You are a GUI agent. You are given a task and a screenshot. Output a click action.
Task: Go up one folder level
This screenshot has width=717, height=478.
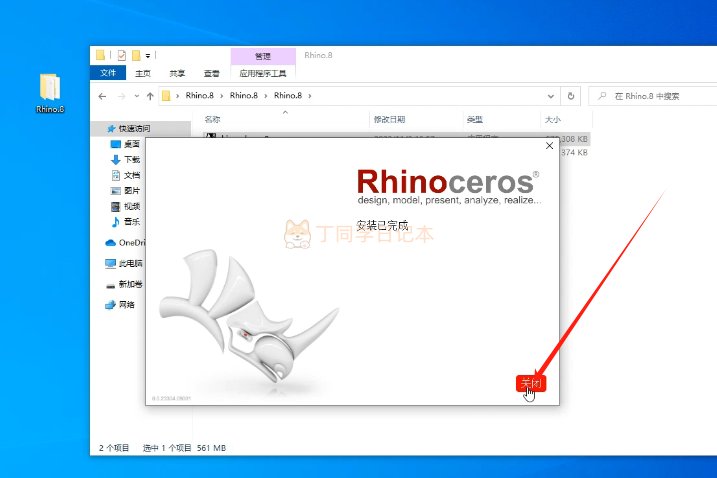(x=150, y=96)
